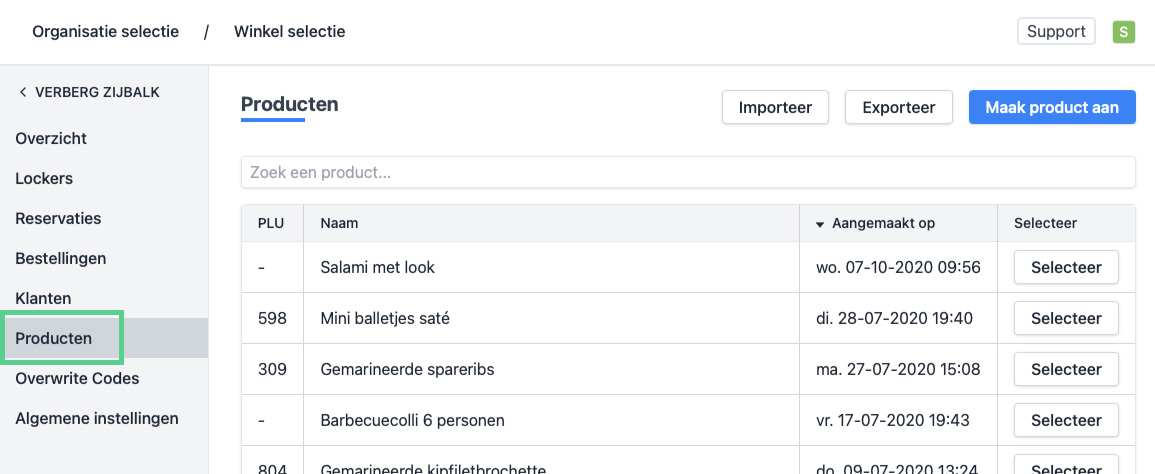Screen dimensions: 1155x474
Task: Open Winkel selectie breadcrumb
Action: (289, 32)
